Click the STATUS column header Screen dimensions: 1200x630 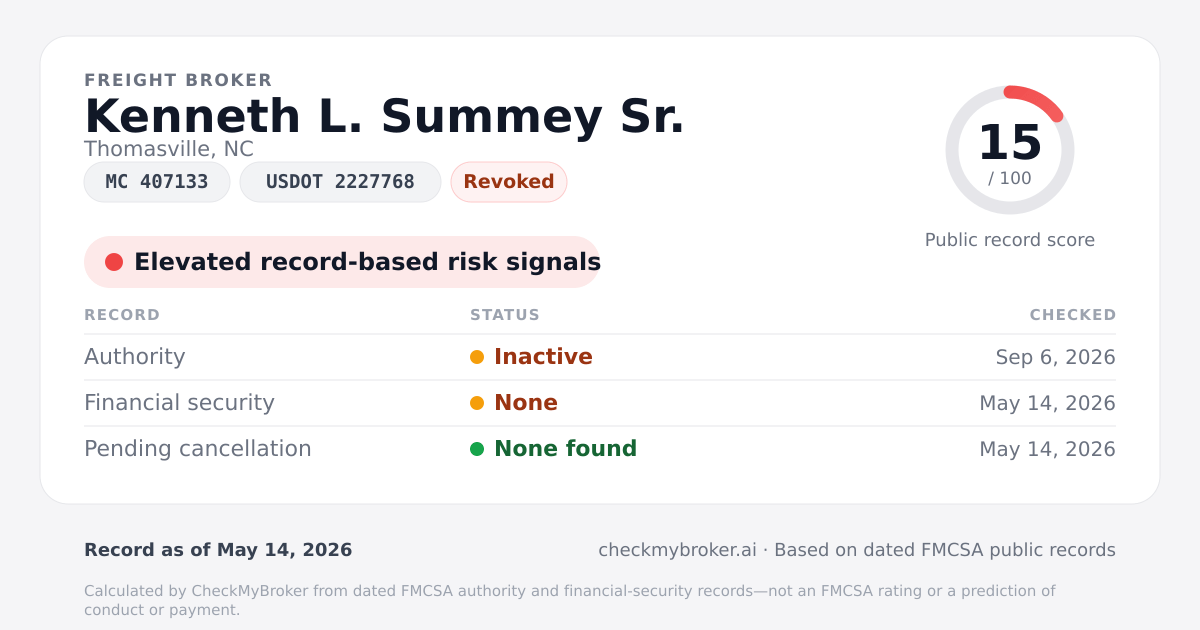[x=505, y=315]
